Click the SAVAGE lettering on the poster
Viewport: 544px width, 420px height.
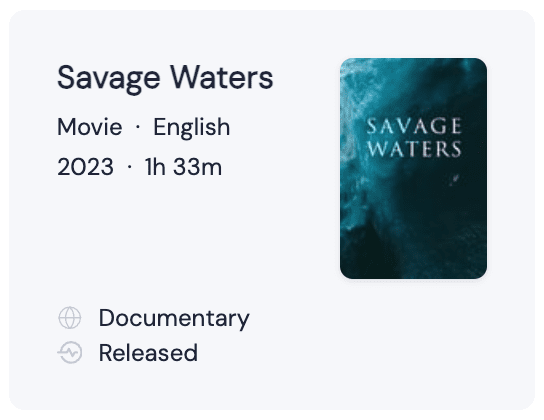[x=414, y=126]
